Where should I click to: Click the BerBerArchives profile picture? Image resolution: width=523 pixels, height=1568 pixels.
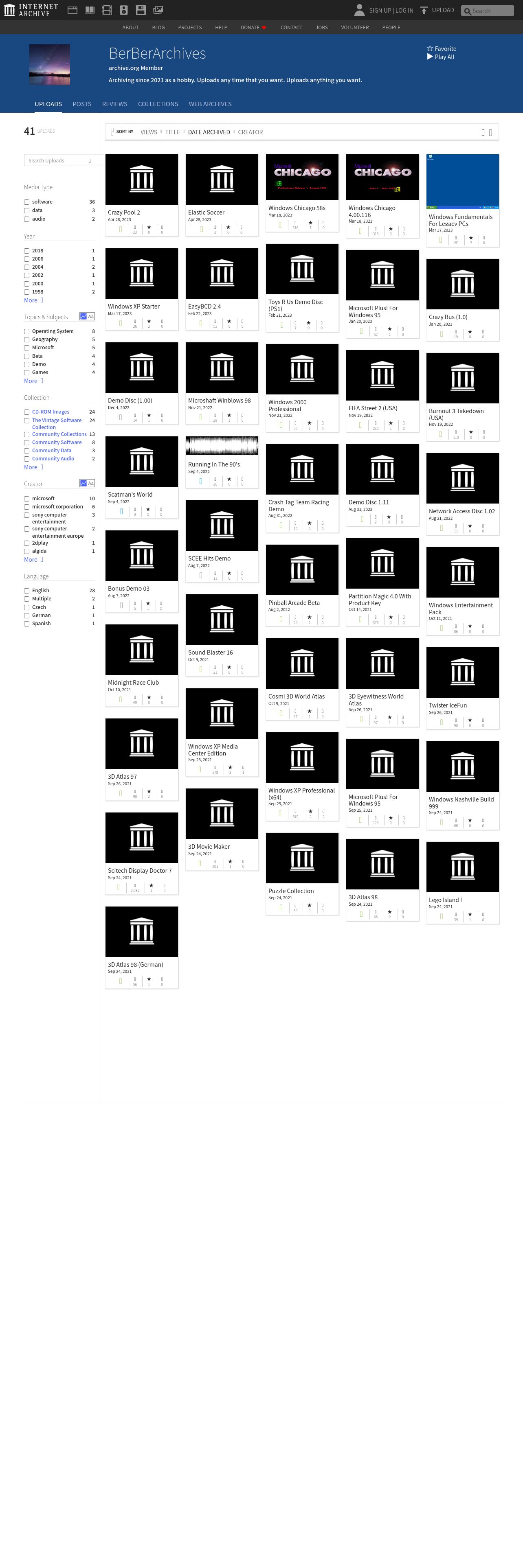[x=49, y=65]
